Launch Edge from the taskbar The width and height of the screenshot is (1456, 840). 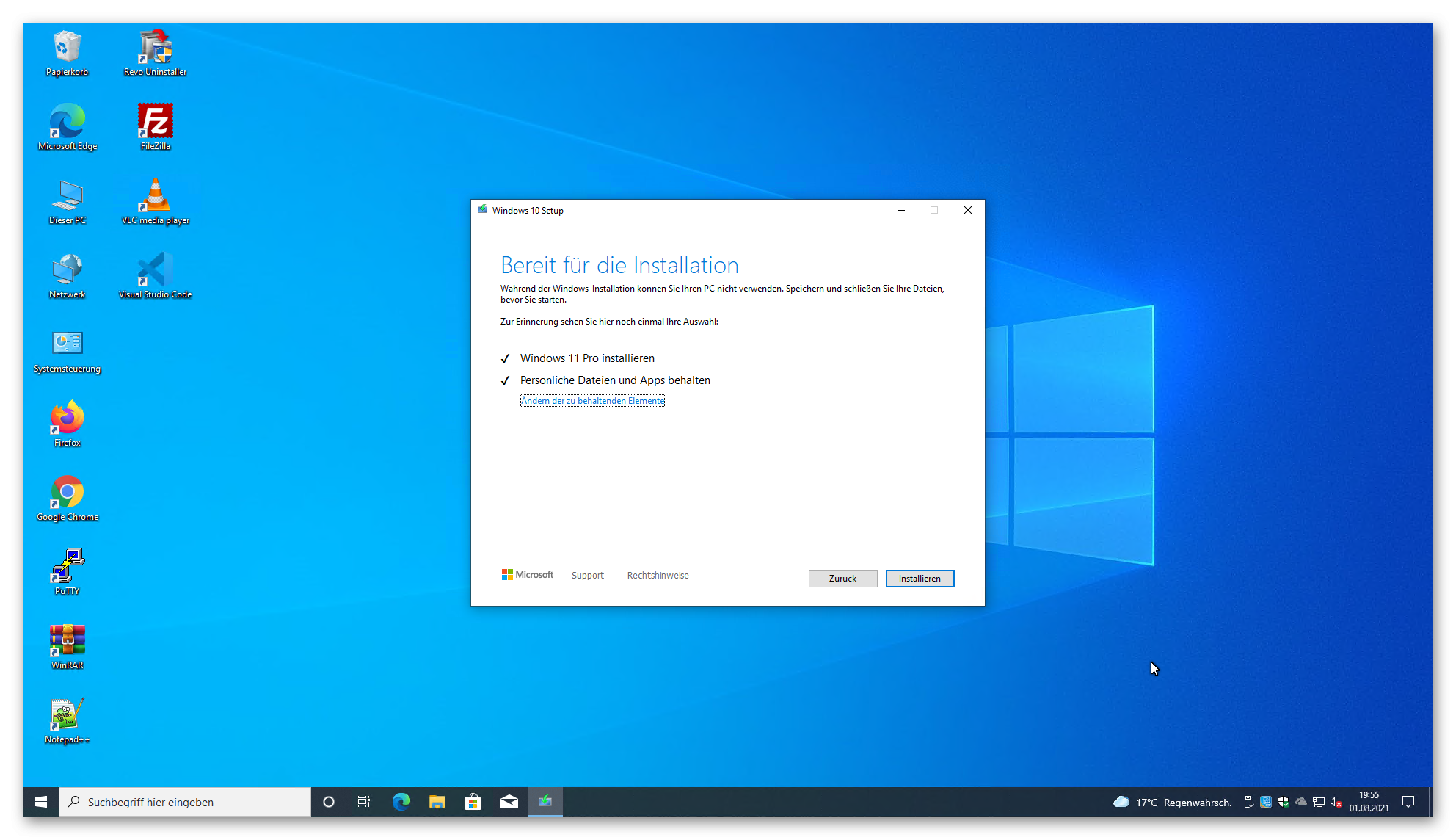point(401,802)
